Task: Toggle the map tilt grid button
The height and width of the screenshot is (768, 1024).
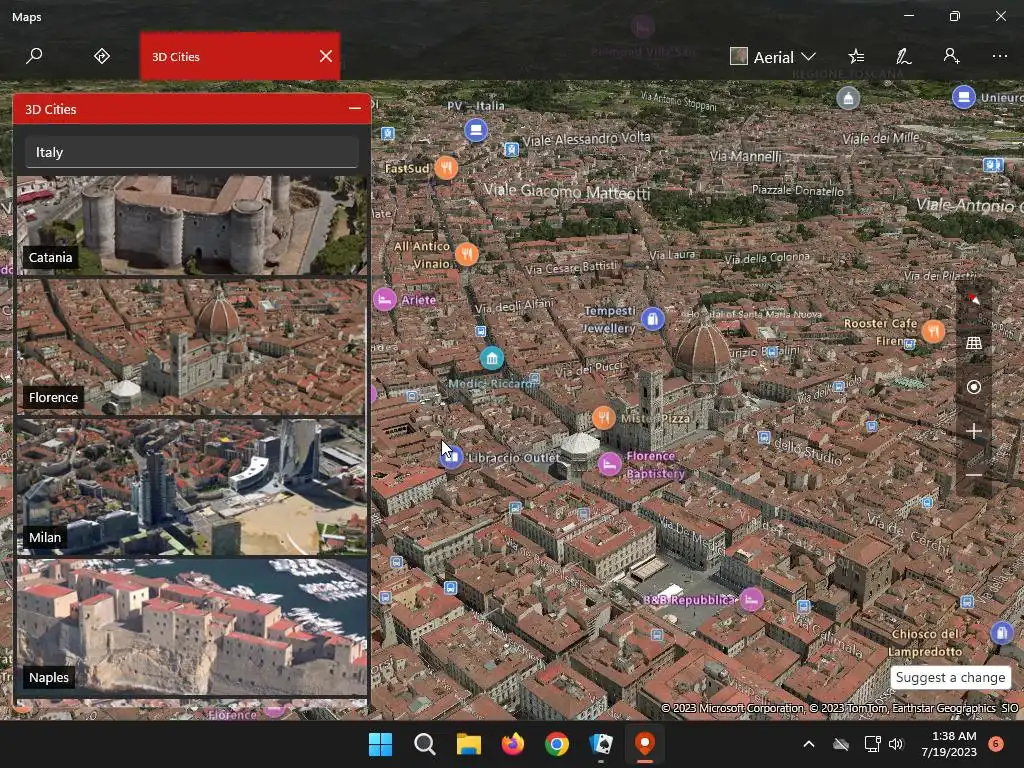Action: [x=974, y=343]
